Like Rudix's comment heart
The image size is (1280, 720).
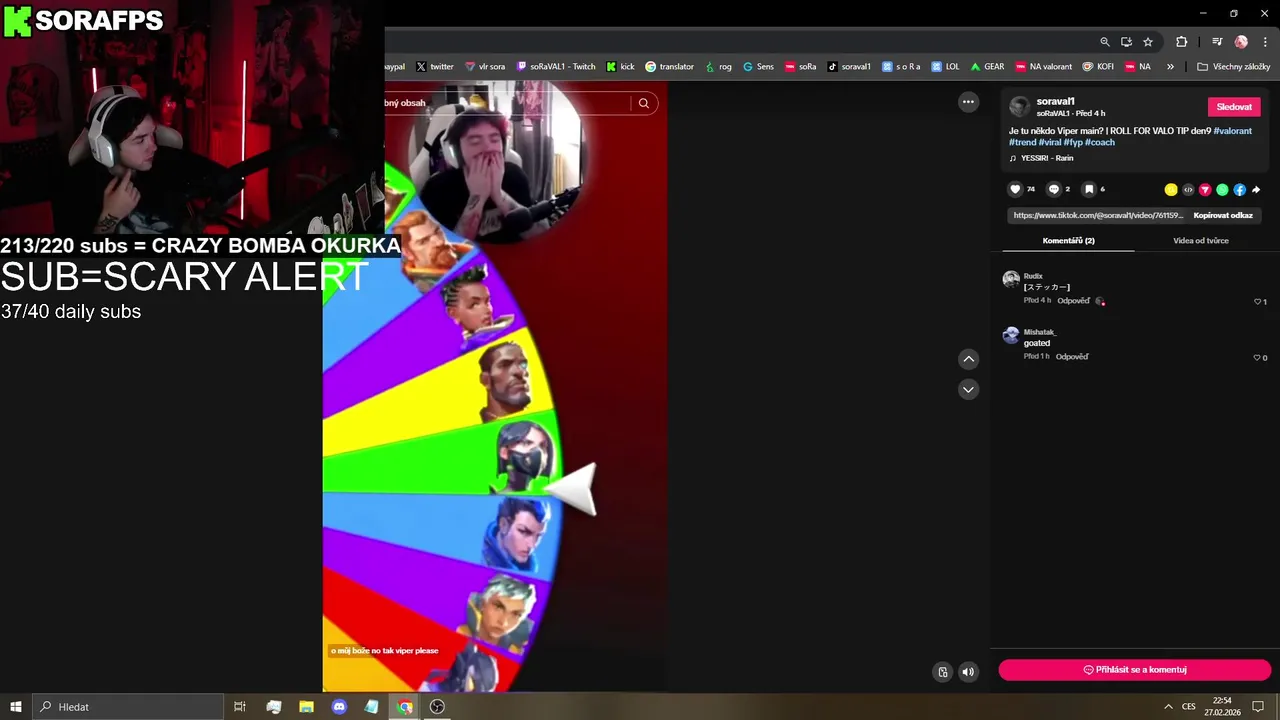click(1258, 302)
